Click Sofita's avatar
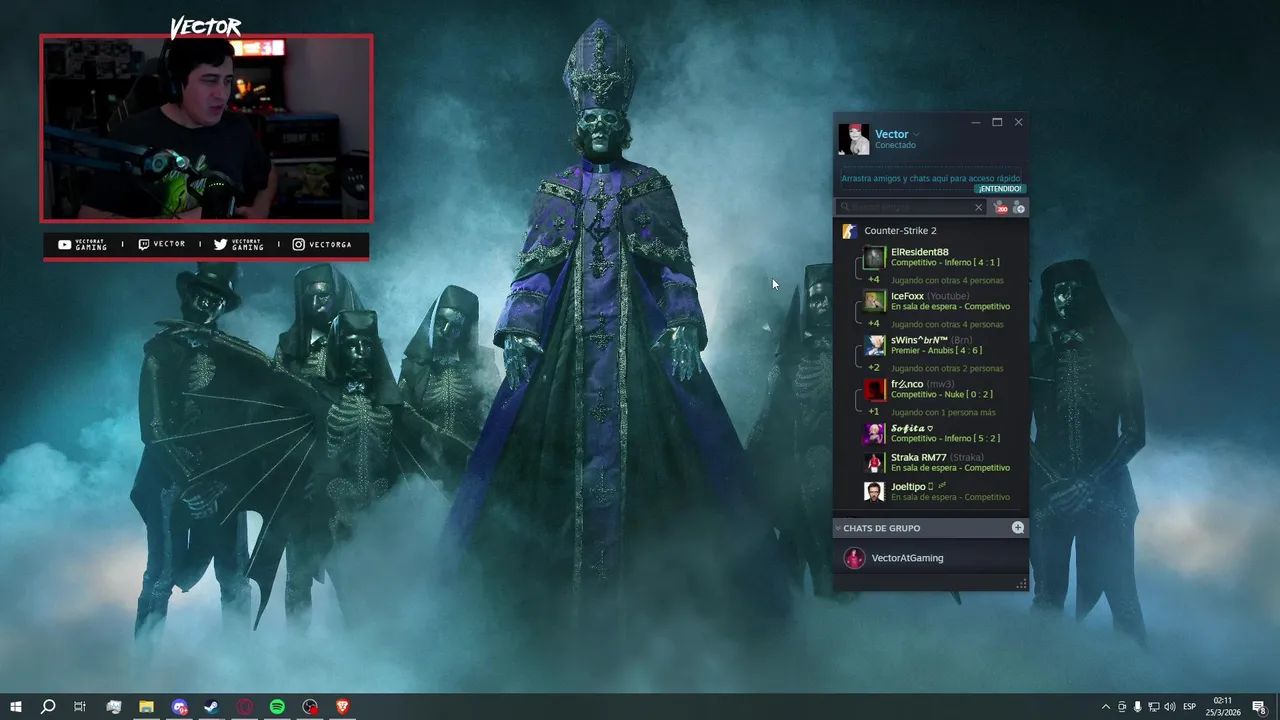The width and height of the screenshot is (1280, 720). (x=874, y=433)
